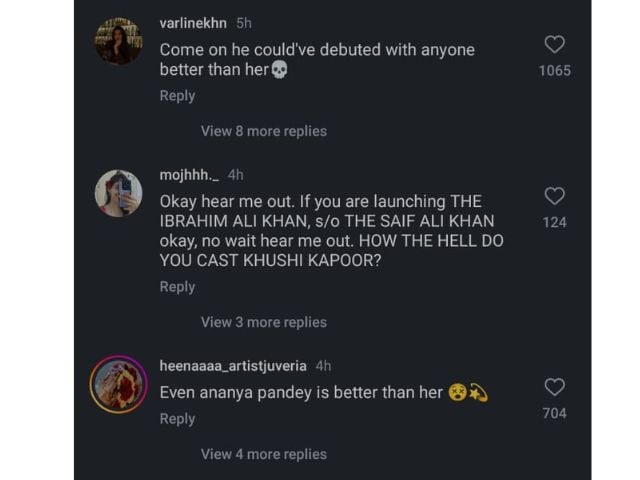Click the skull emoji in varlinekhn's comment
The height and width of the screenshot is (480, 640).
(279, 70)
